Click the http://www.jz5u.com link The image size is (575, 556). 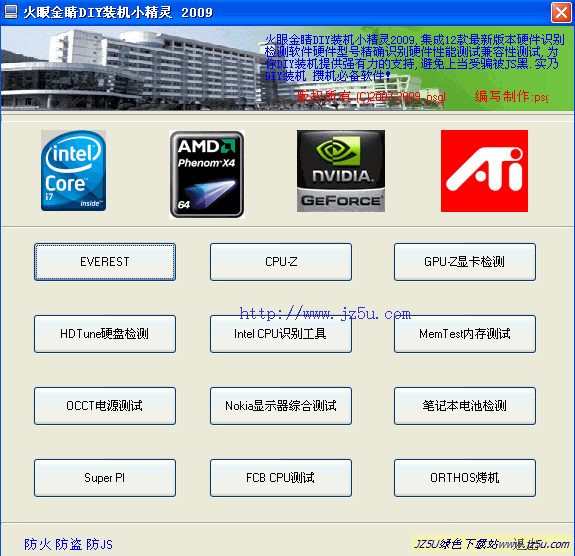click(325, 314)
